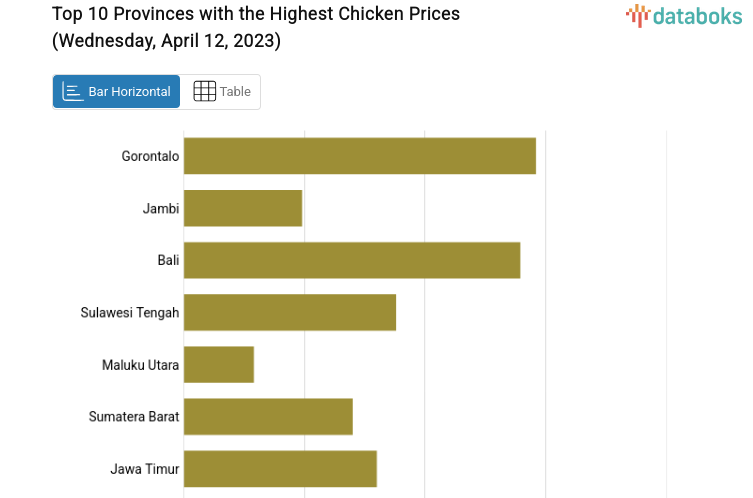
Task: Click the Databoks logo icon
Action: 637,14
